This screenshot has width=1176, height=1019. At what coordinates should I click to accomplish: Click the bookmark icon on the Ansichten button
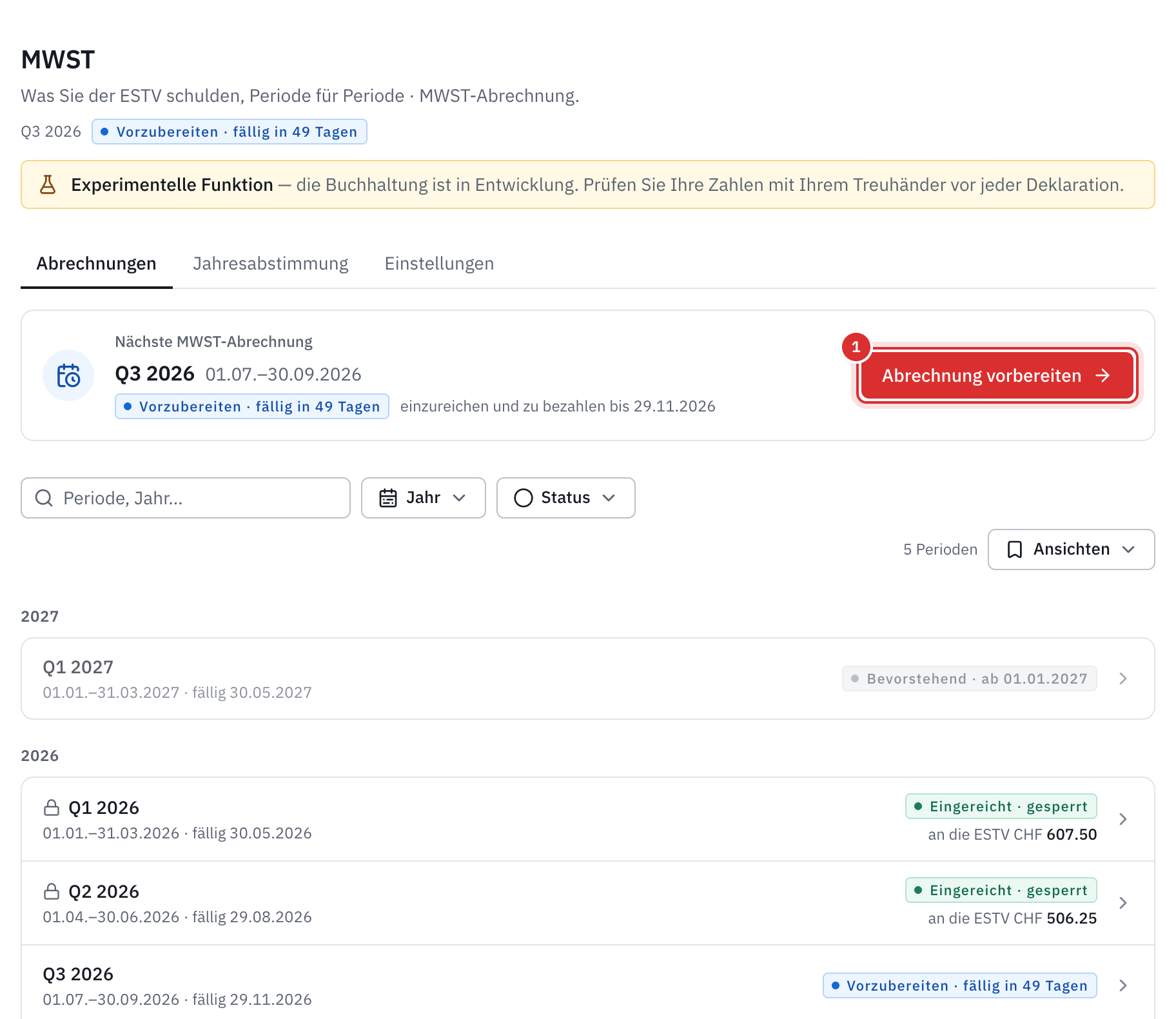click(x=1015, y=549)
